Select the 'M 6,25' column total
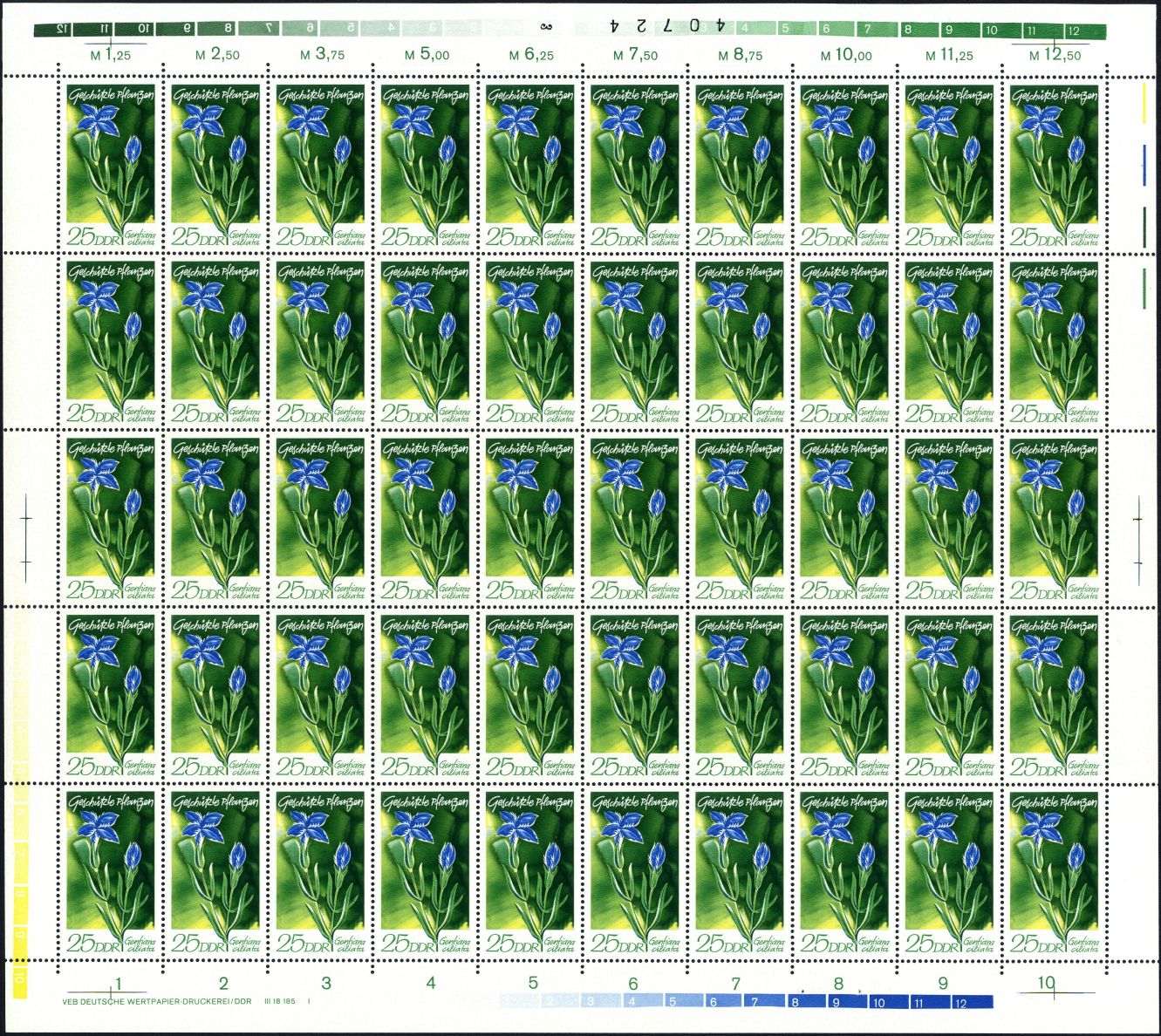Image resolution: width=1161 pixels, height=1036 pixels. (x=530, y=55)
